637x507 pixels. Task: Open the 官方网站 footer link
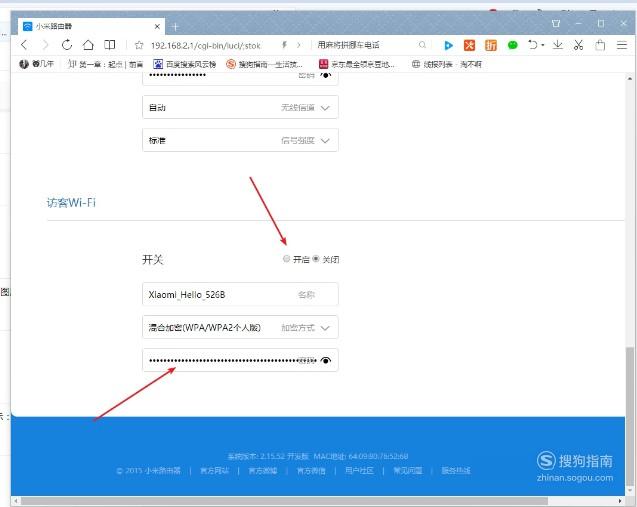click(214, 470)
